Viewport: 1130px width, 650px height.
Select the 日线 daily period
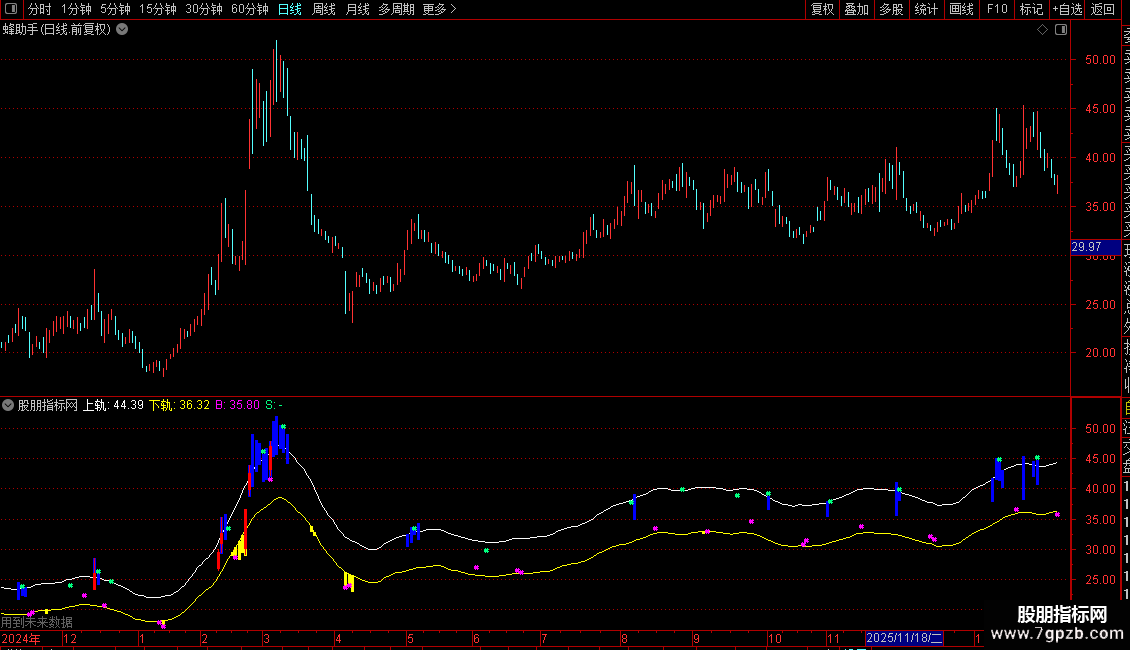point(290,9)
